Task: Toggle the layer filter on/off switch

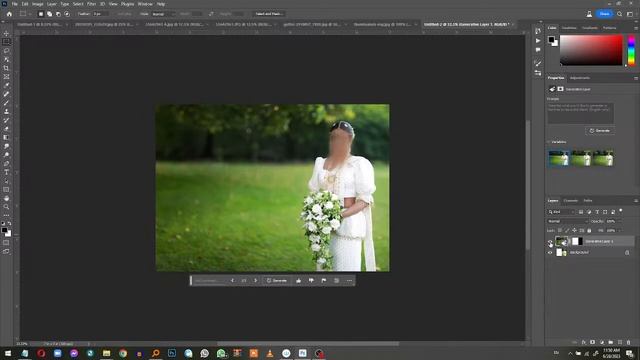Action: (x=621, y=211)
